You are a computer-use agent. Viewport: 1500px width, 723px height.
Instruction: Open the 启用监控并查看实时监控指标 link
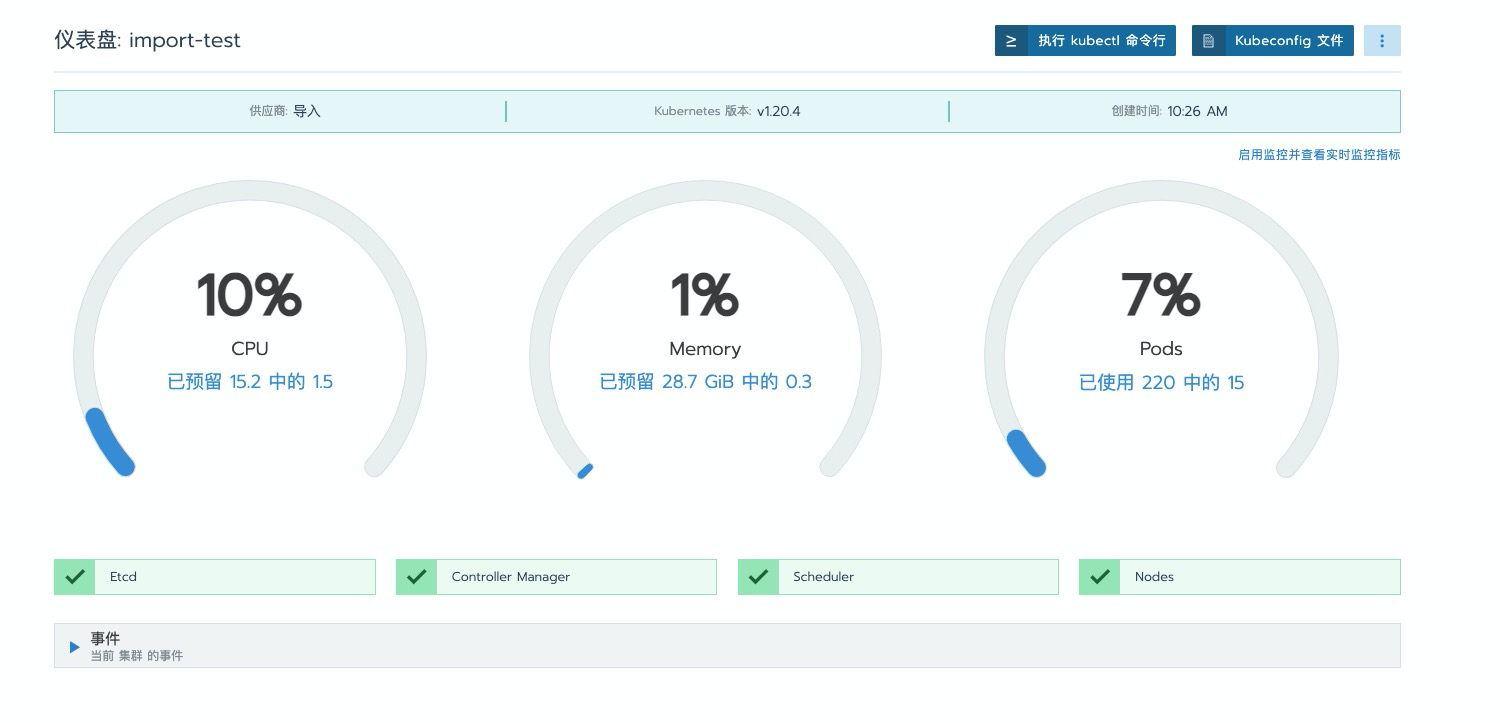(x=1319, y=155)
